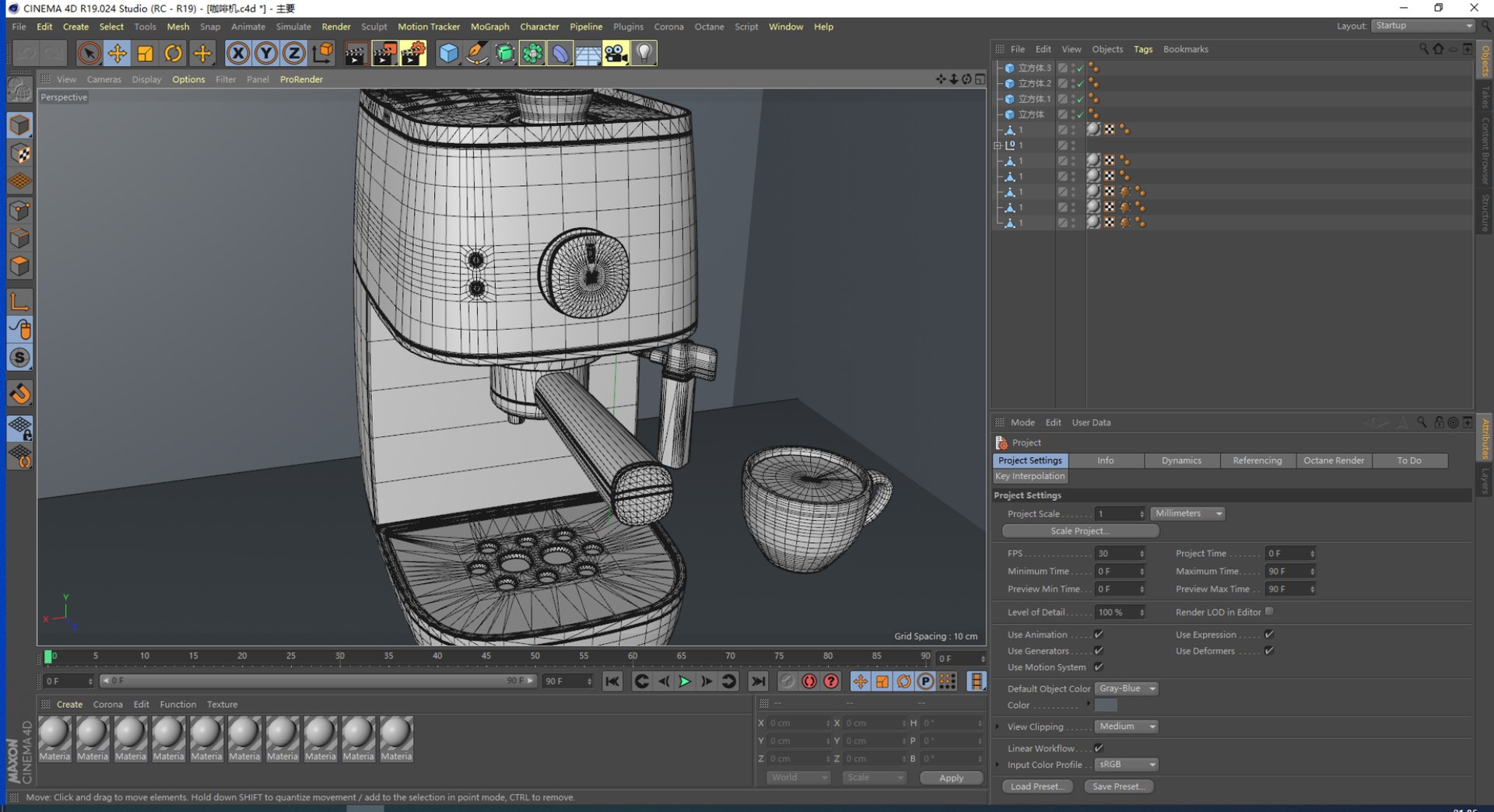Image resolution: width=1494 pixels, height=812 pixels.
Task: Toggle the Use Deformers checkbox
Action: tap(1269, 651)
